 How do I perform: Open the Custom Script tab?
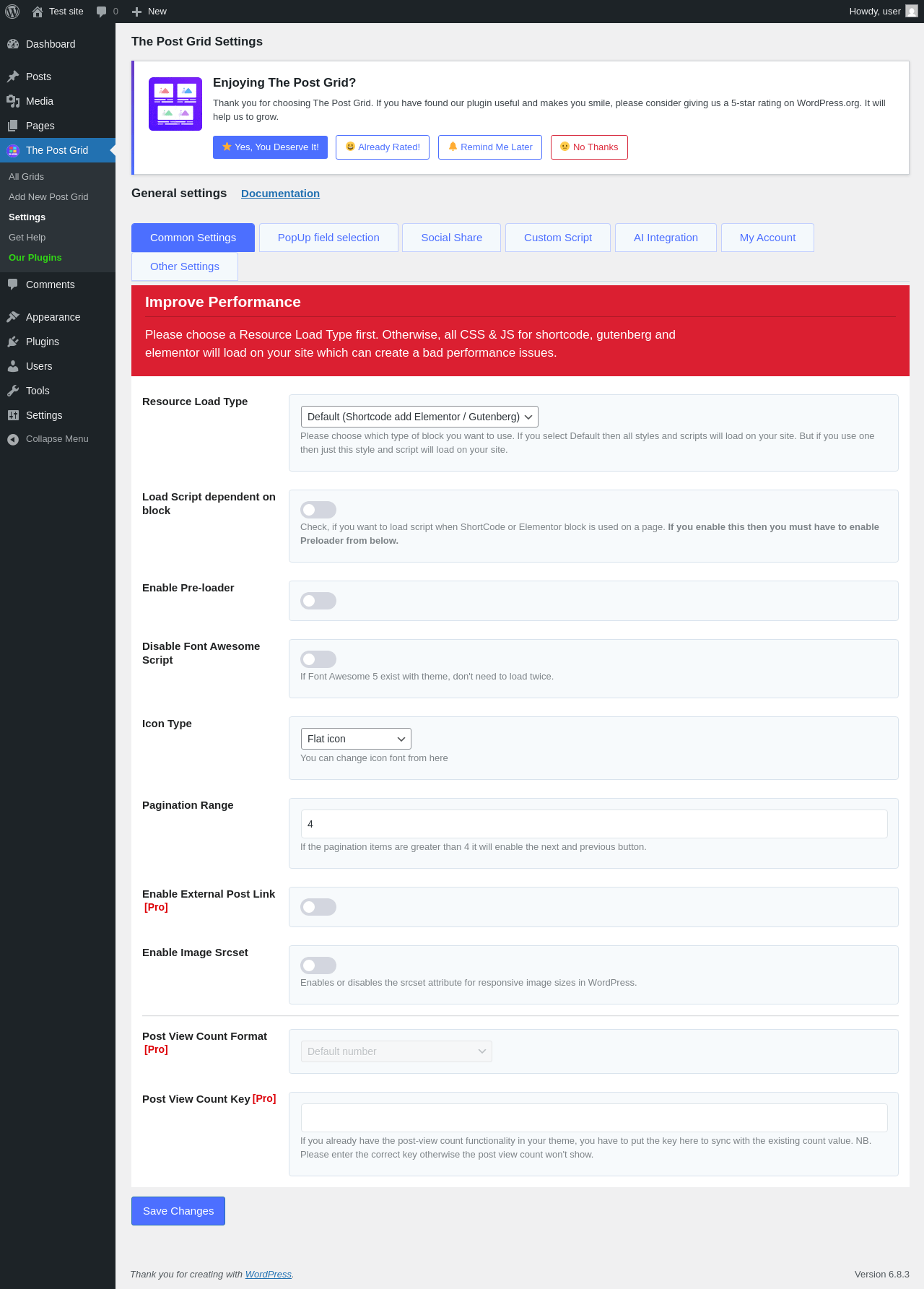[x=558, y=238]
